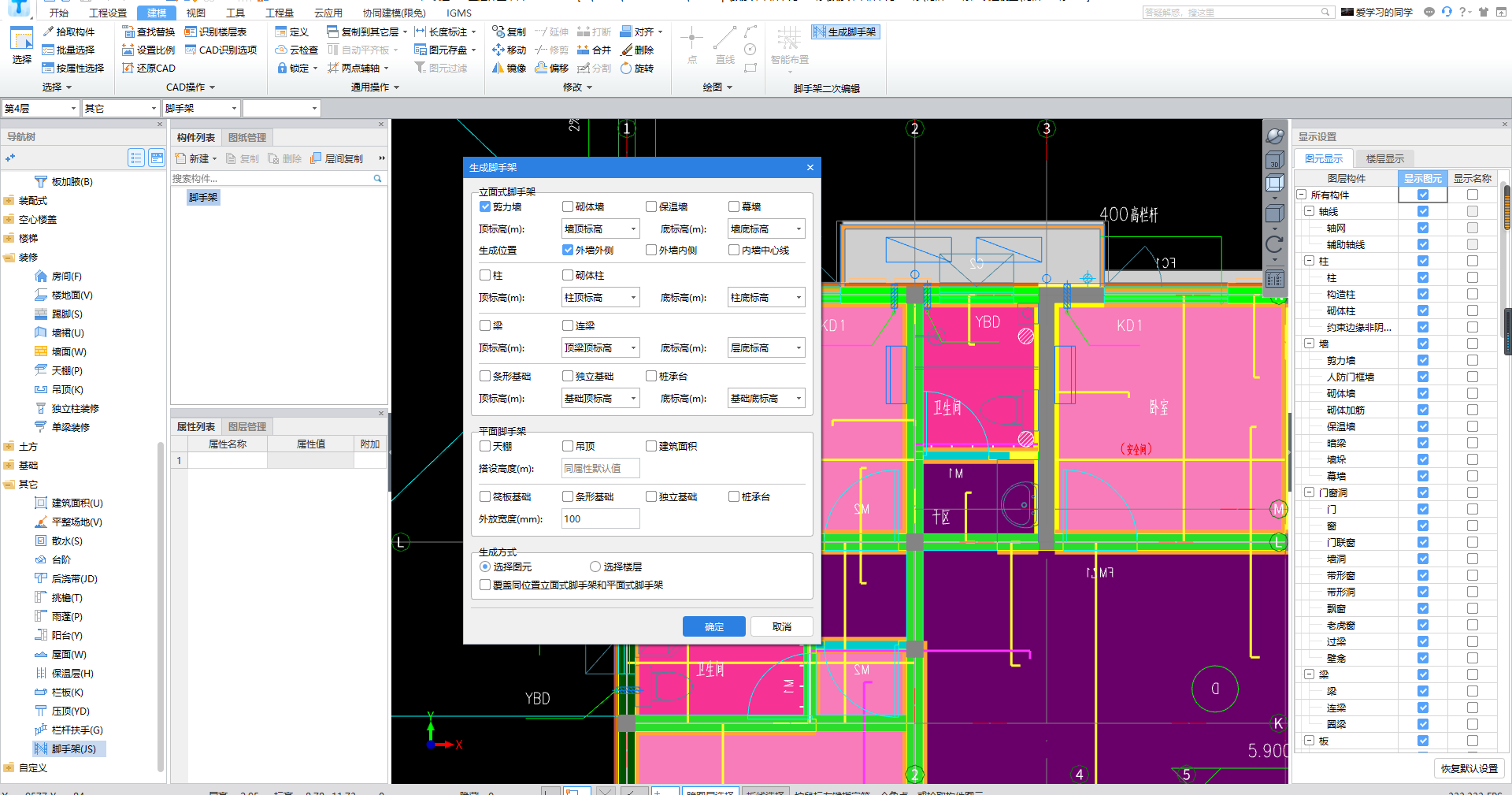The width and height of the screenshot is (1512, 795).
Task: Click the 识别楼层表 recognize floor table icon
Action: click(x=191, y=32)
